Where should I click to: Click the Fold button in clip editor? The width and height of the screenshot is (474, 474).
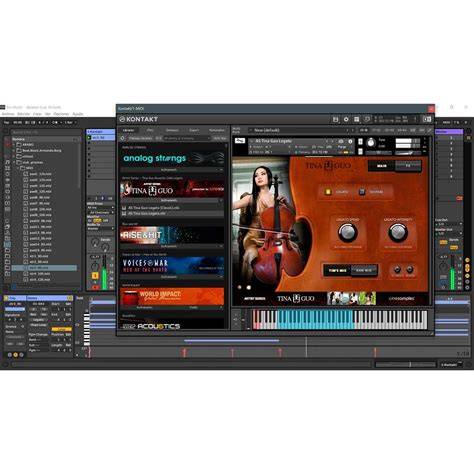click(x=79, y=298)
